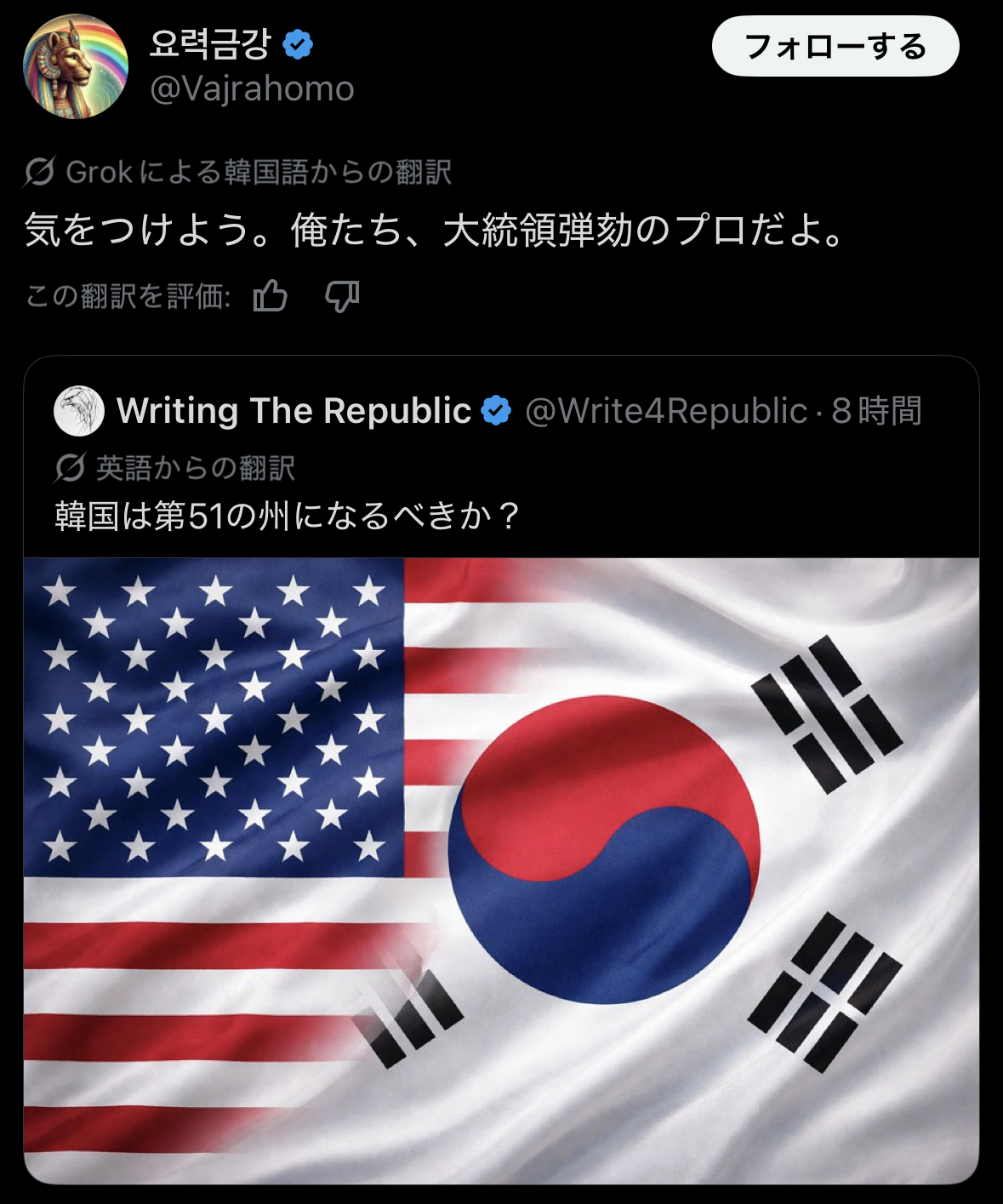Open 요력금강's rainbow lion profile avatar

tap(76, 66)
